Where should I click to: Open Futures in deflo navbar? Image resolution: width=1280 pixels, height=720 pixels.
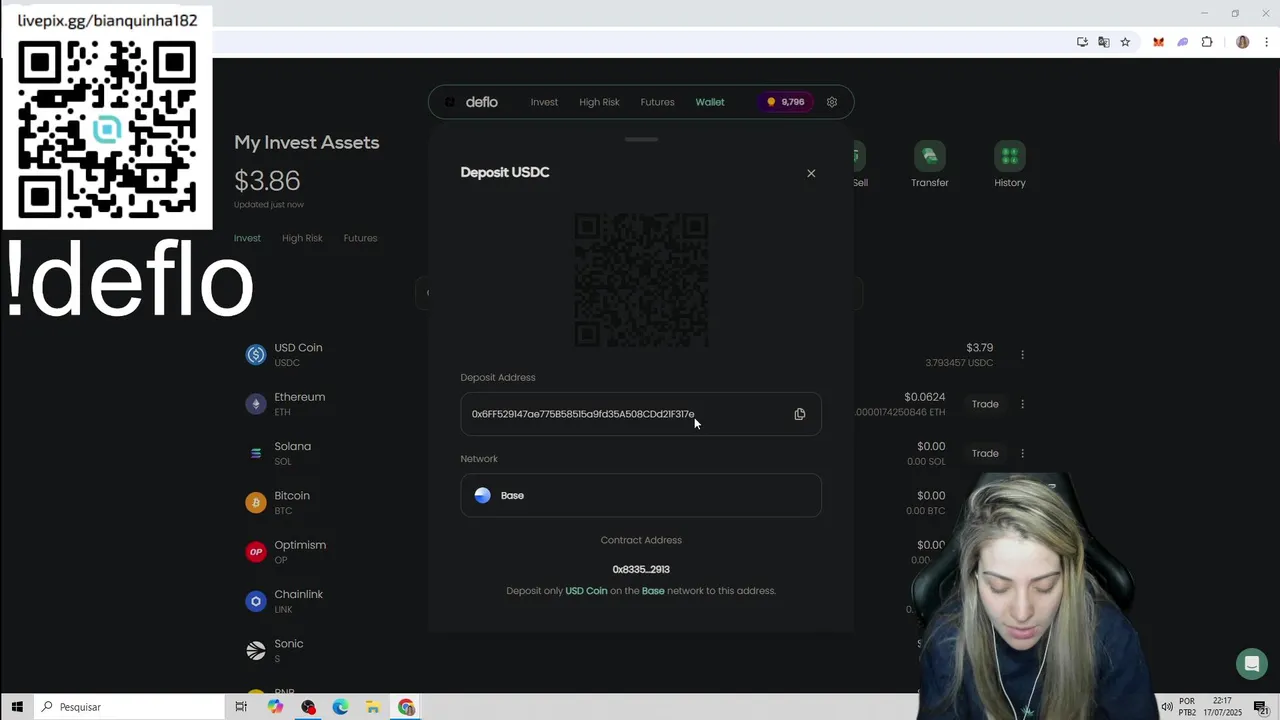657,102
